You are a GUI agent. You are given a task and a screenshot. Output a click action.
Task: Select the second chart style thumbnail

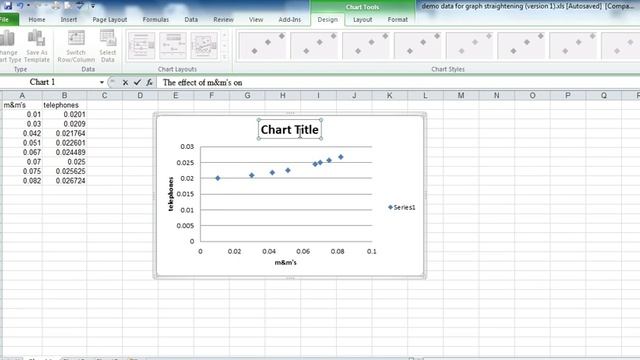click(315, 45)
